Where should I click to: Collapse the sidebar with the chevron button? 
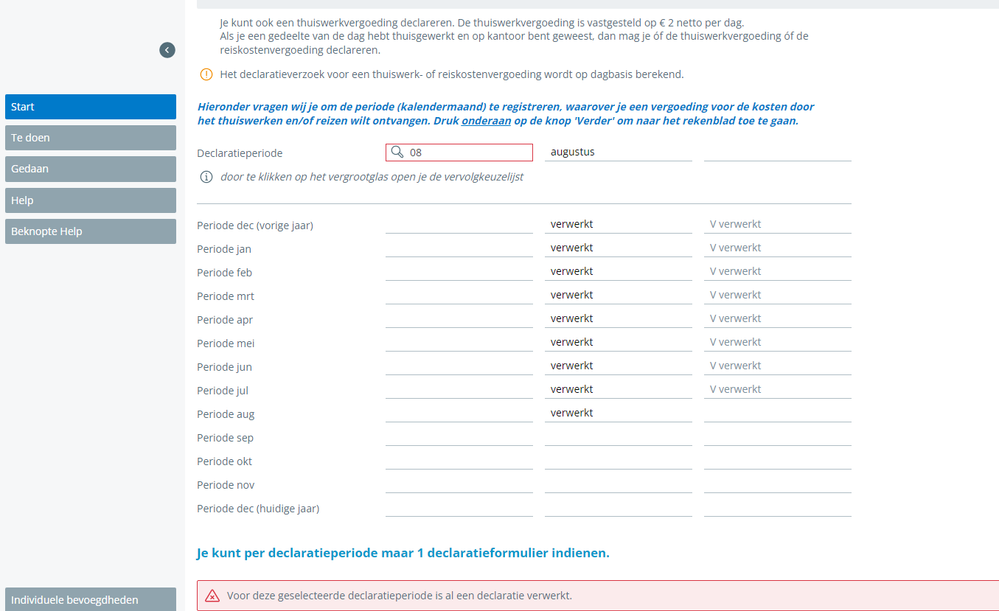click(167, 50)
